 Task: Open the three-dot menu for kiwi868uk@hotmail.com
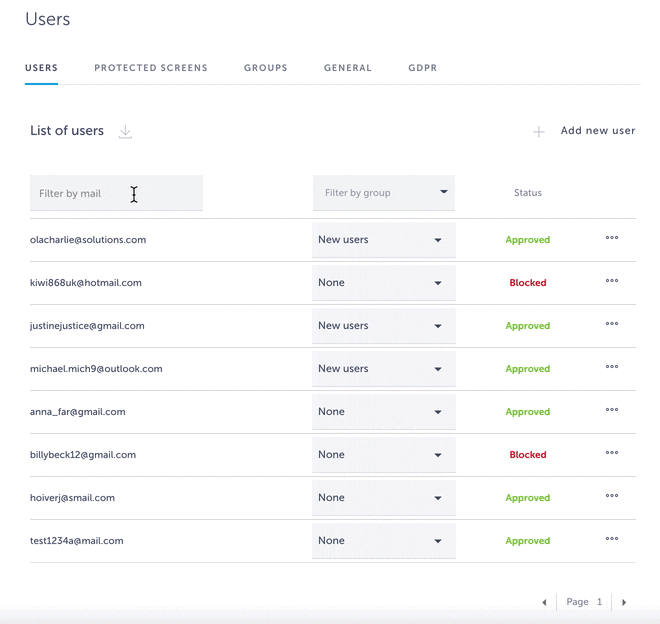click(x=612, y=282)
